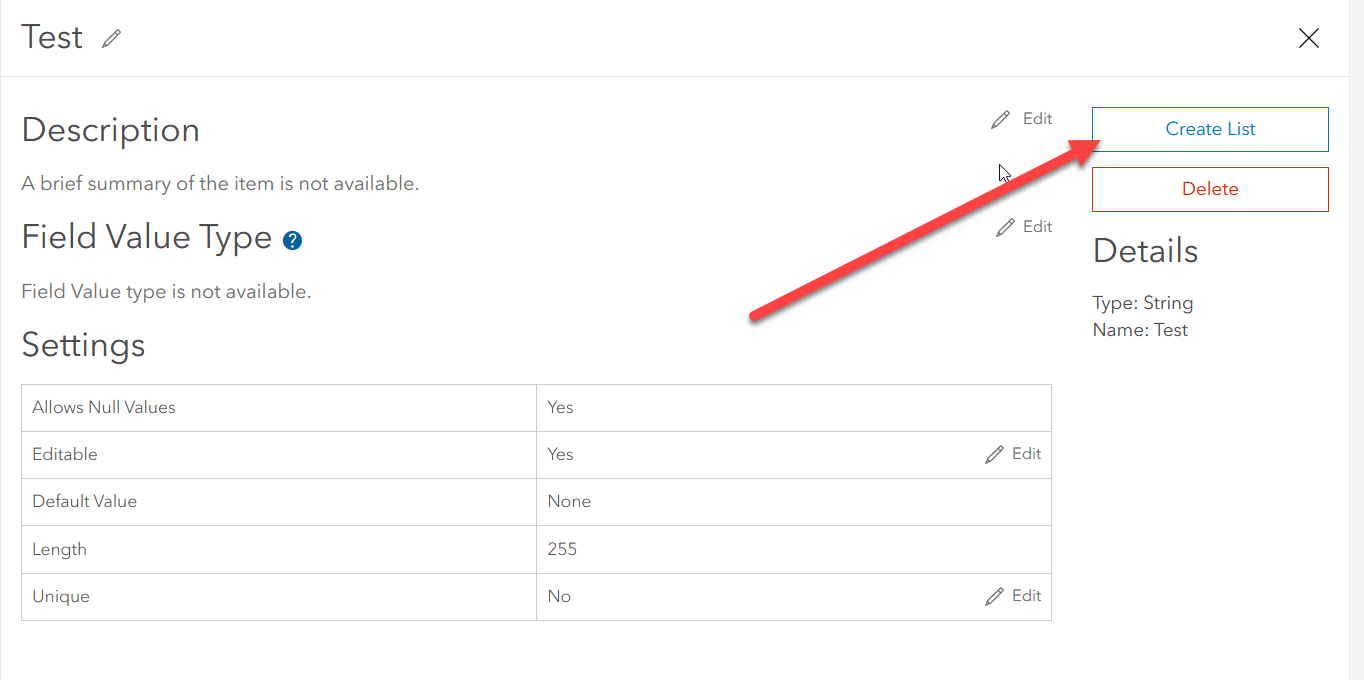This screenshot has width=1364, height=680.
Task: Click the help icon beside Field Value Type
Action: coord(292,240)
